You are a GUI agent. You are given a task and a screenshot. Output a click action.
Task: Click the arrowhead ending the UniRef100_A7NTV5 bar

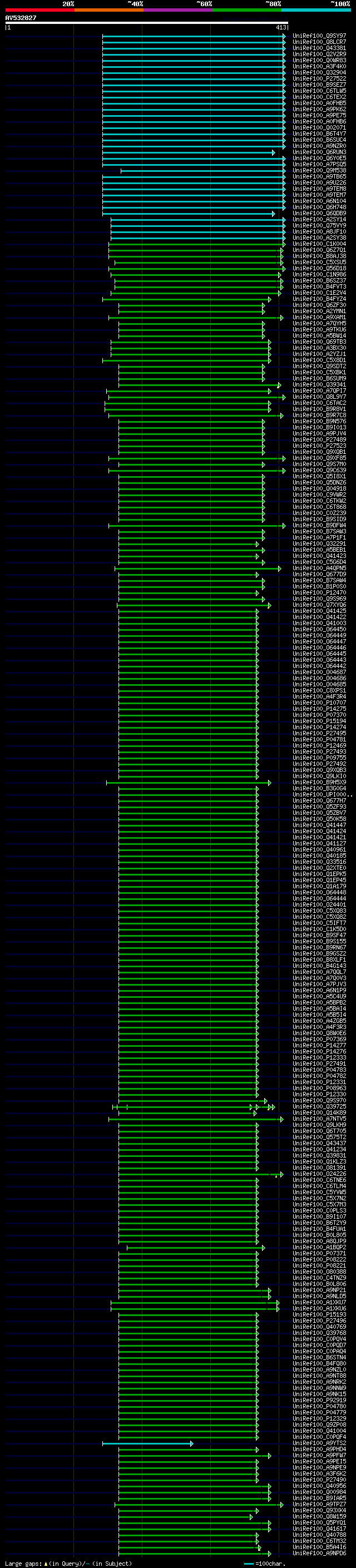coord(281,1119)
